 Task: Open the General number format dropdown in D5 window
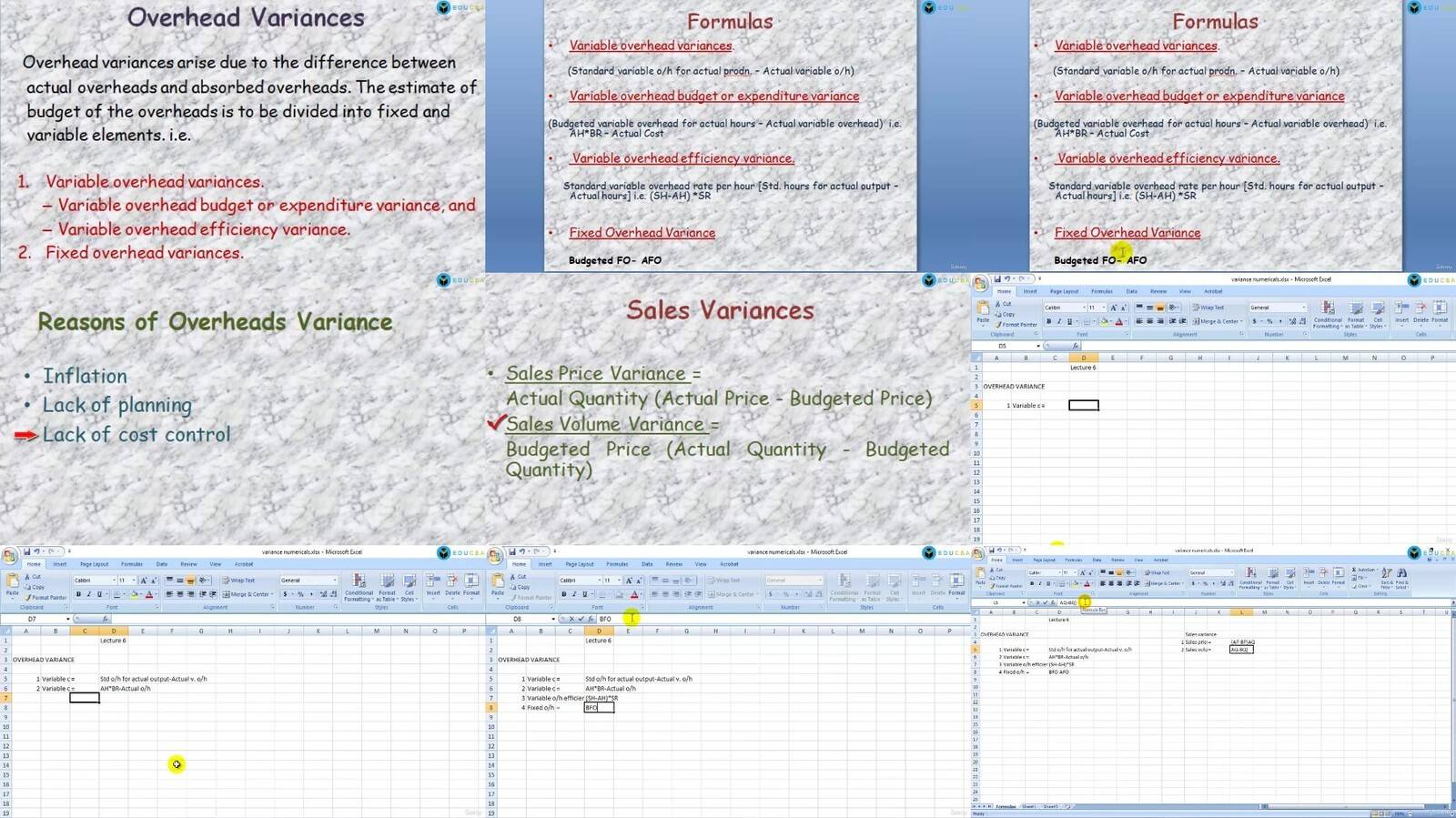point(1305,308)
